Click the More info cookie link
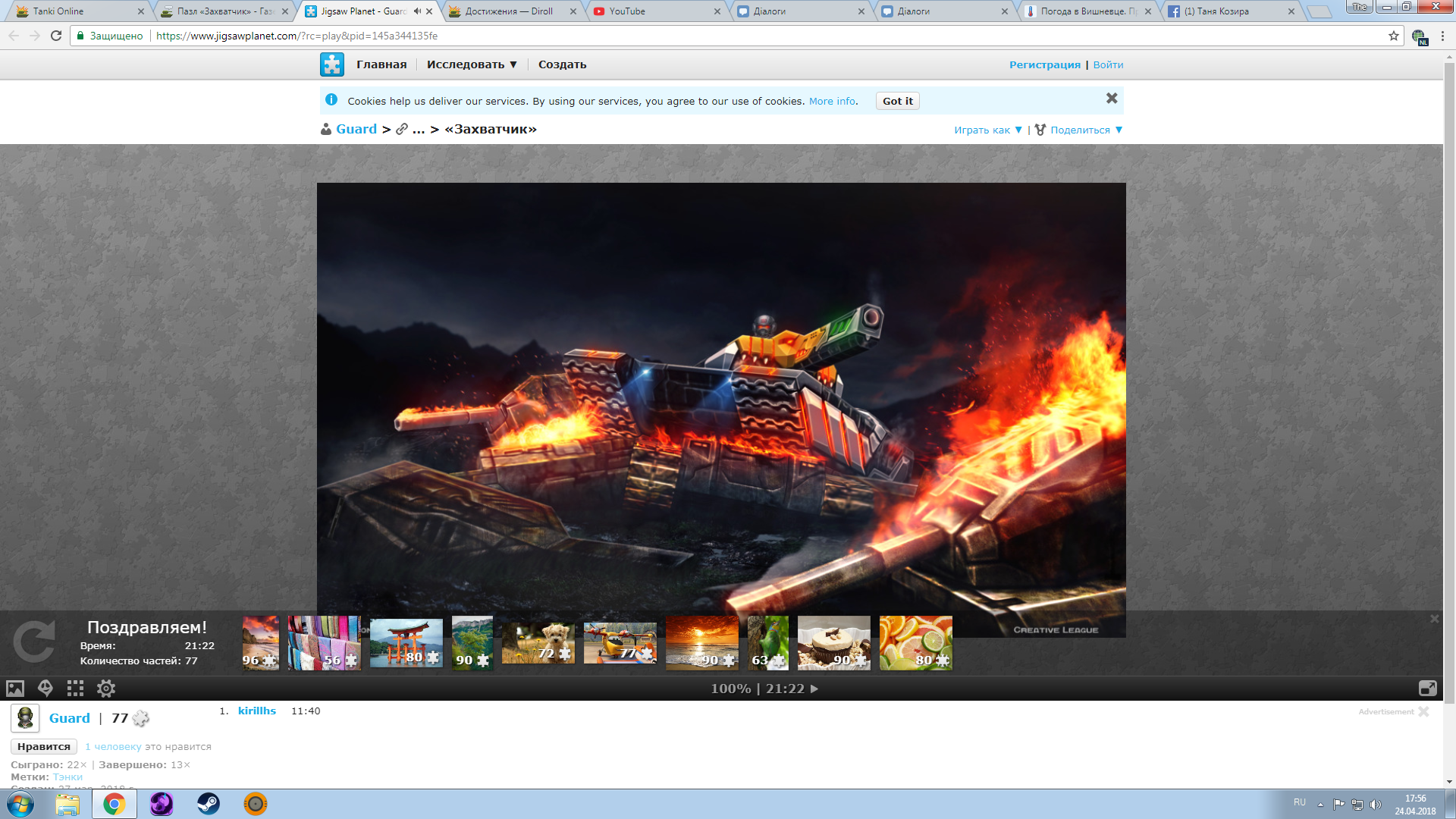1456x819 pixels. point(832,102)
